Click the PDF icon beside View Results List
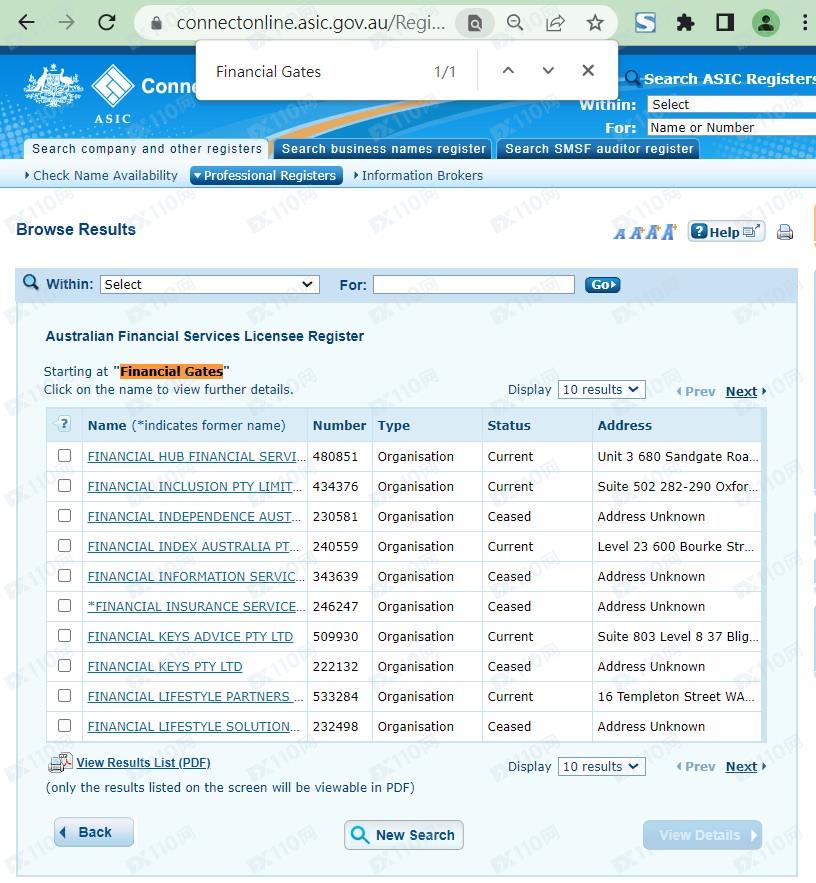Viewport: 816px width, 883px height. coord(61,762)
